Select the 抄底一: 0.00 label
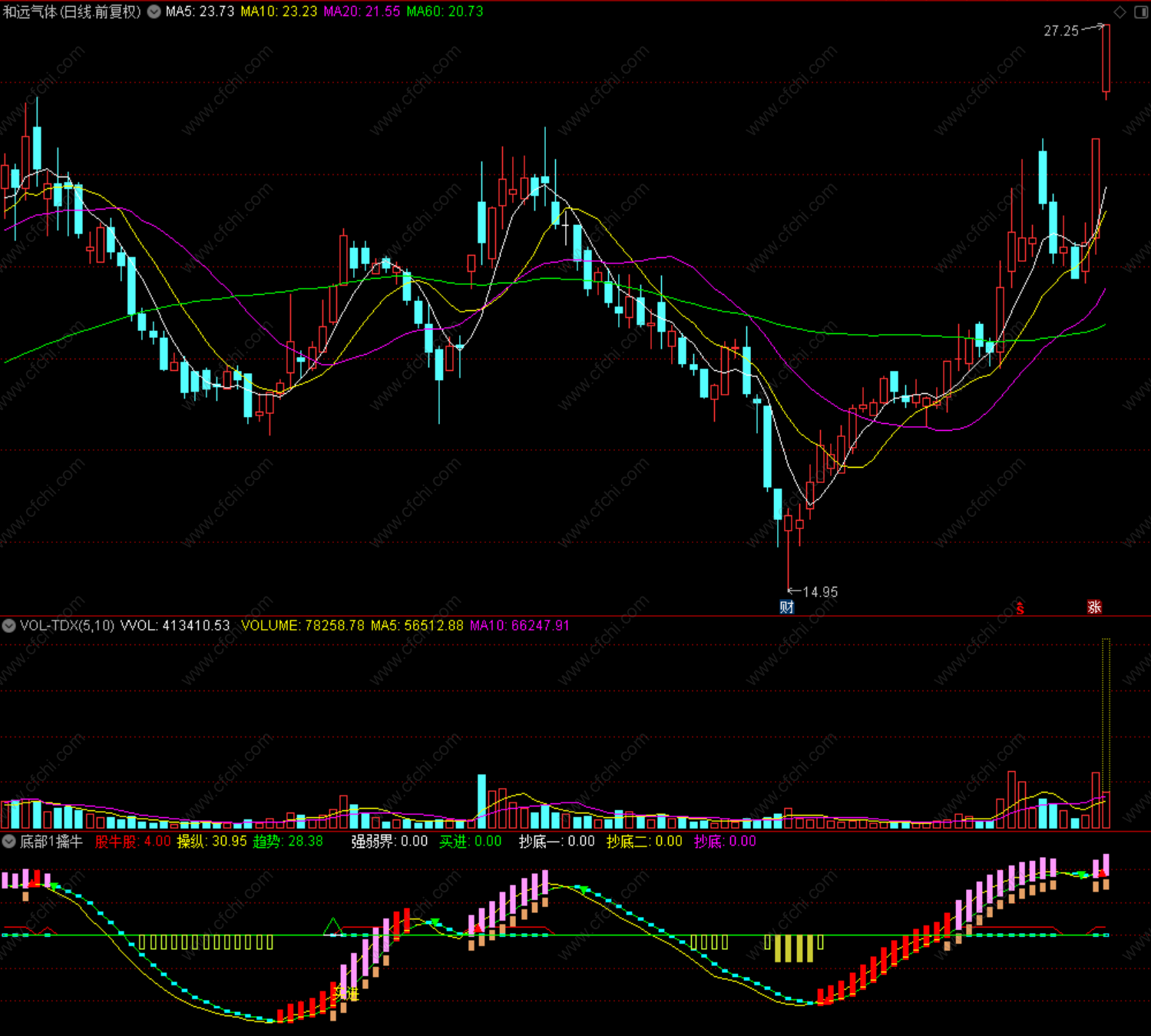1151x1036 pixels. (557, 842)
